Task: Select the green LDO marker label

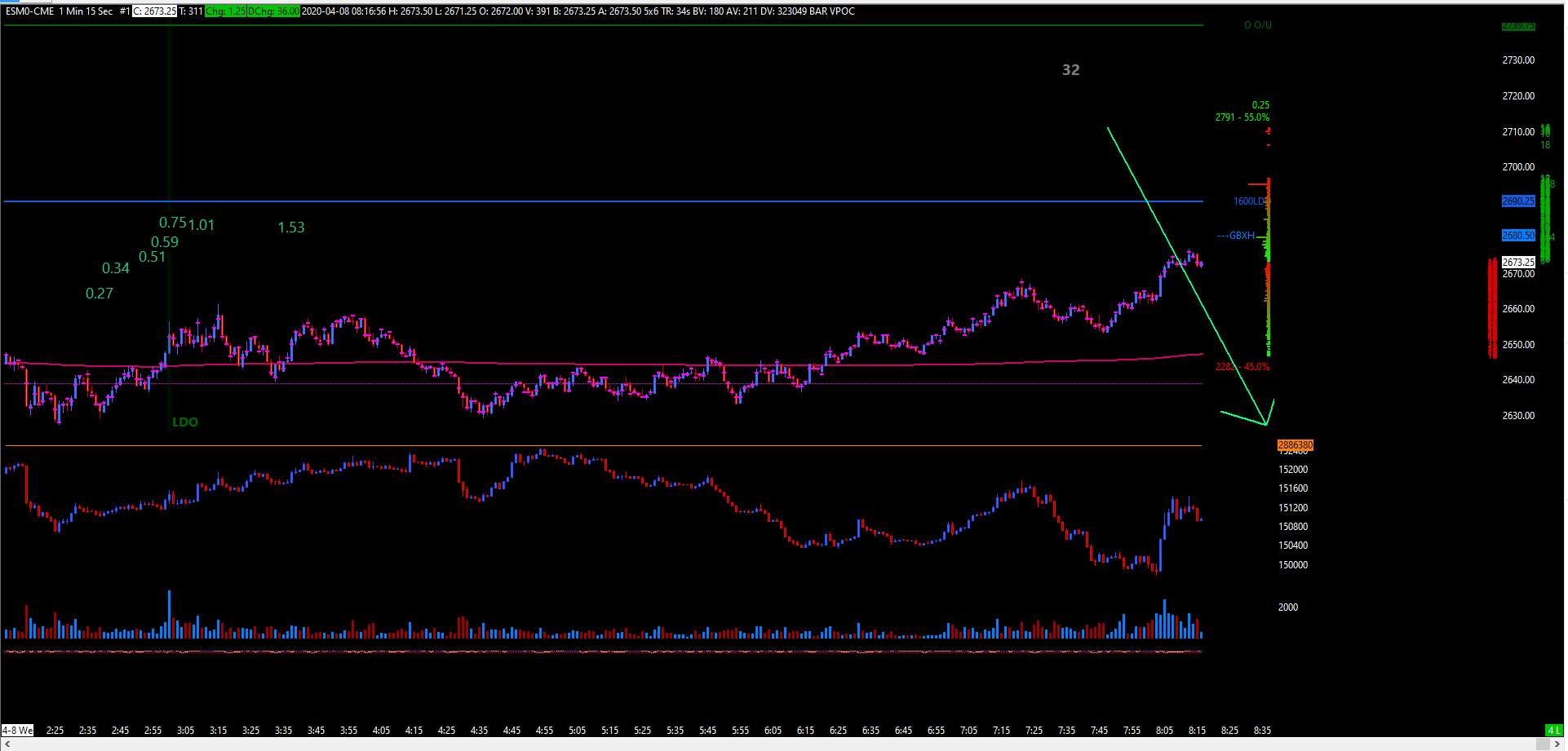Action: tap(185, 422)
